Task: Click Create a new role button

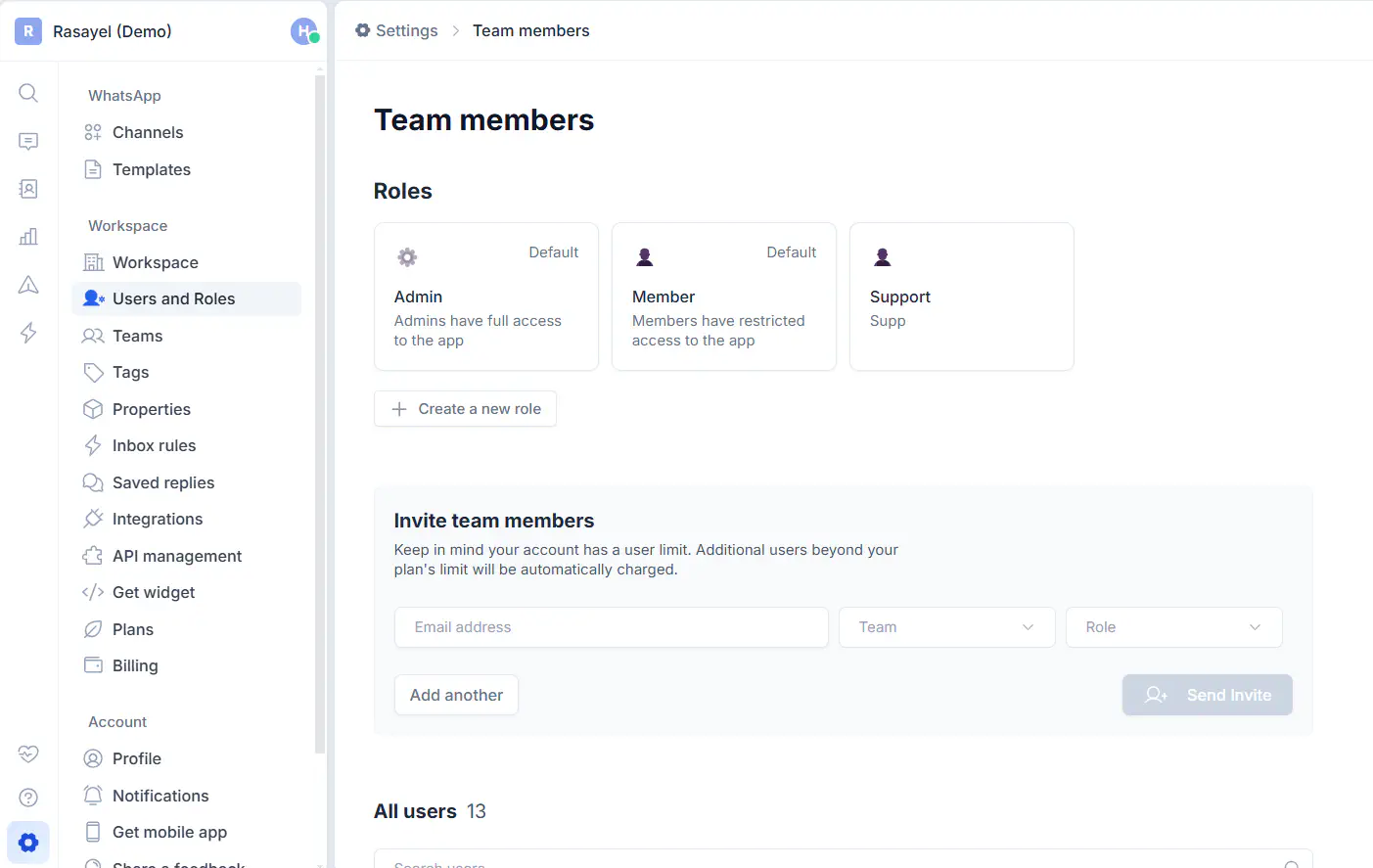Action: tap(465, 409)
